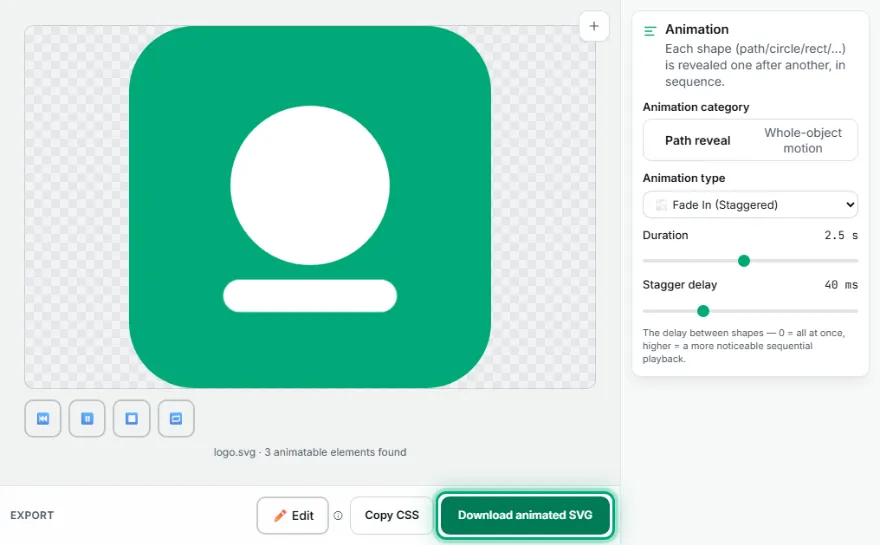
Task: Adjust the Stagger delay slider handle
Action: click(703, 310)
